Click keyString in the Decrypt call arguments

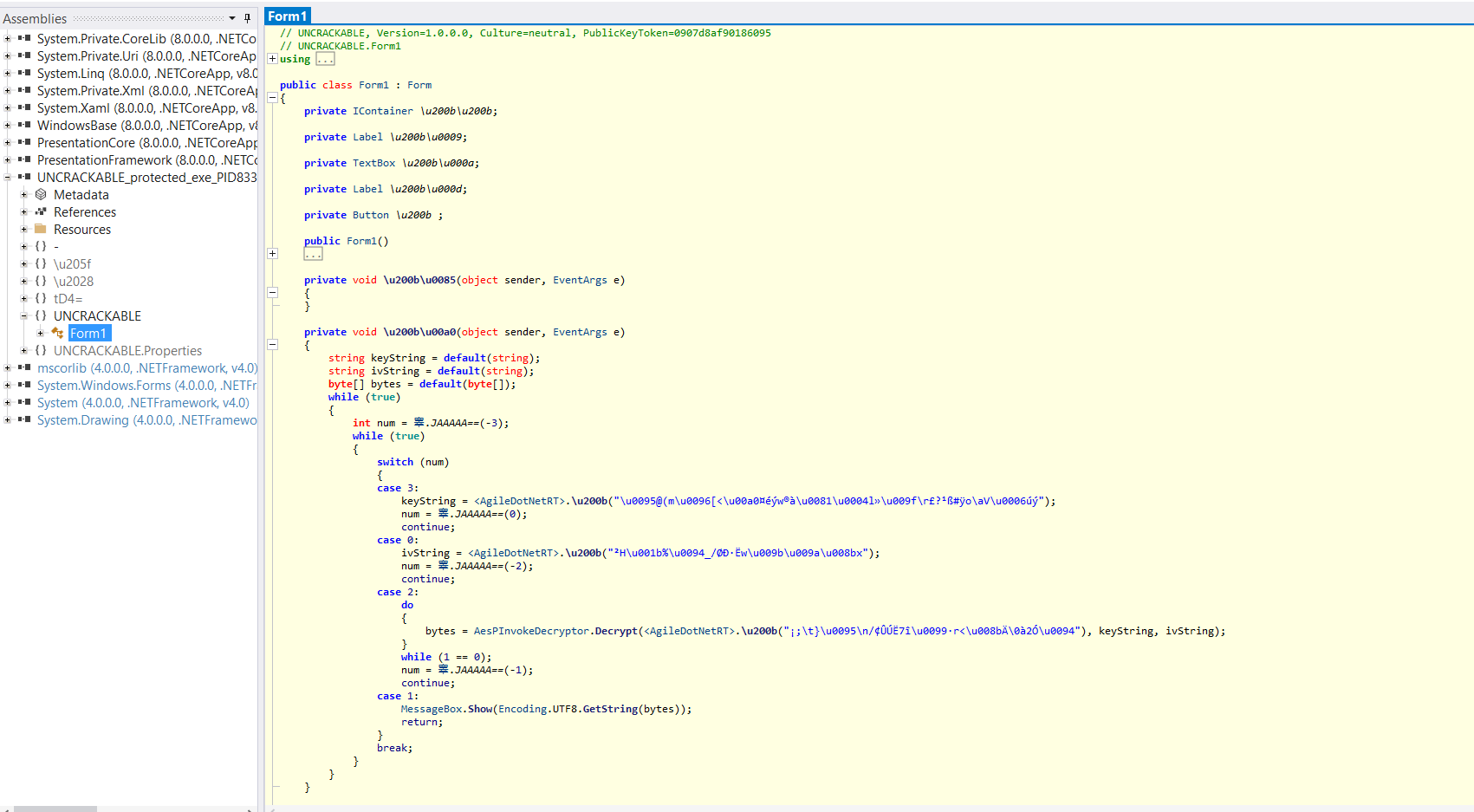1126,631
